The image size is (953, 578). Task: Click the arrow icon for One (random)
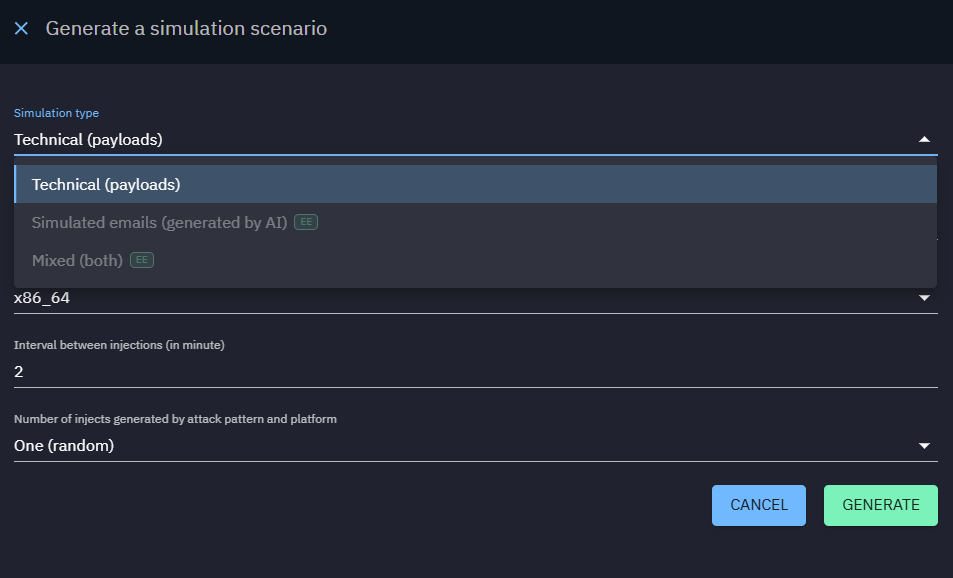924,446
